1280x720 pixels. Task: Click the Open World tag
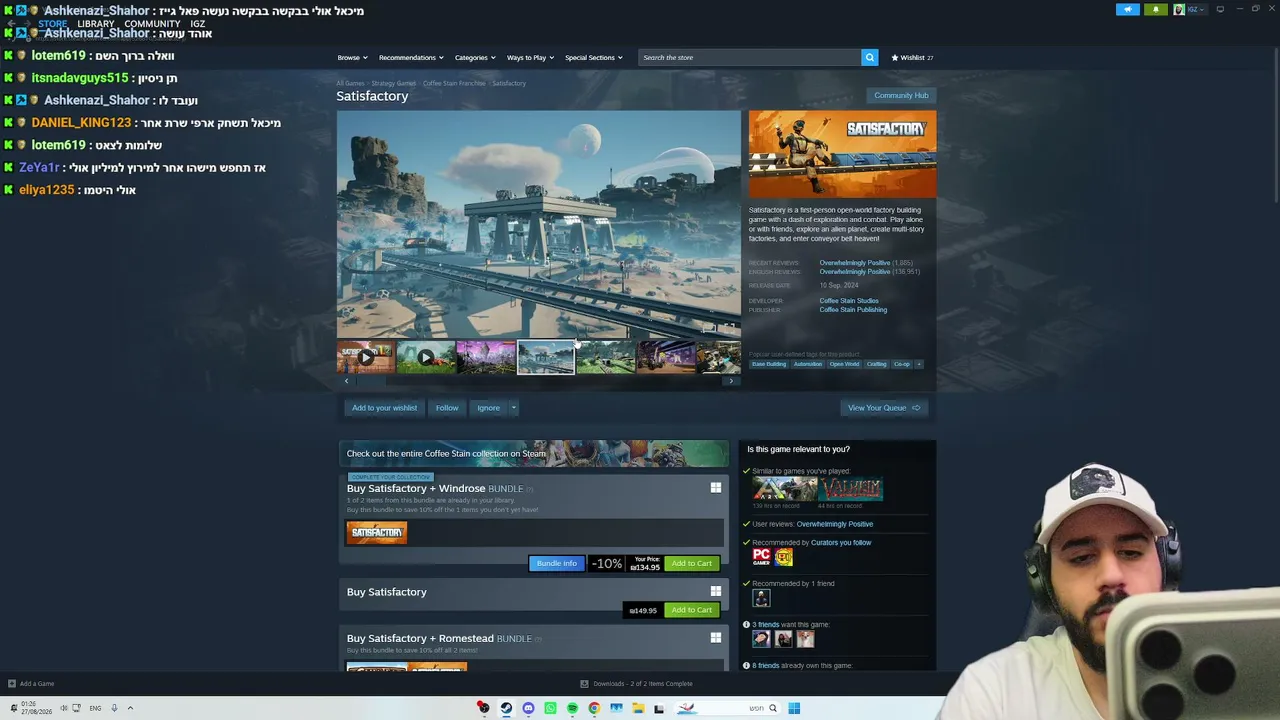coord(844,364)
